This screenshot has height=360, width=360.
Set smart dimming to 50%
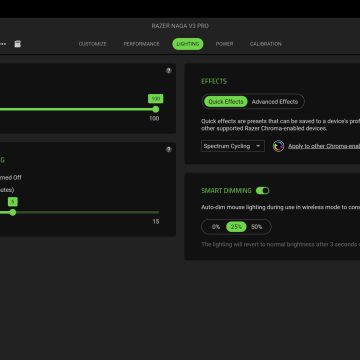point(257,227)
